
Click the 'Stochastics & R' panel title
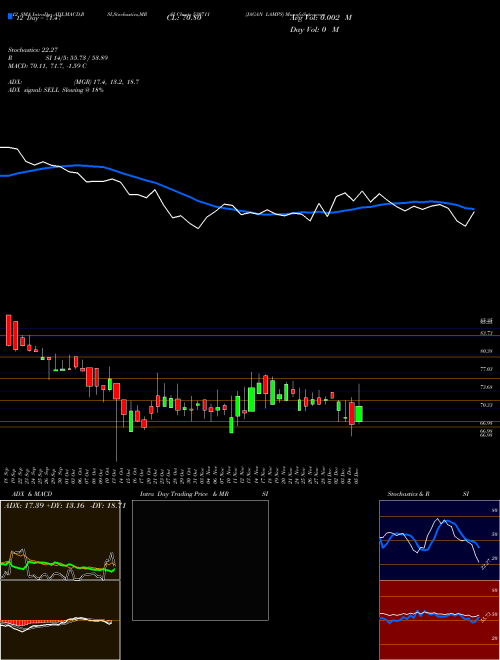coord(408,494)
